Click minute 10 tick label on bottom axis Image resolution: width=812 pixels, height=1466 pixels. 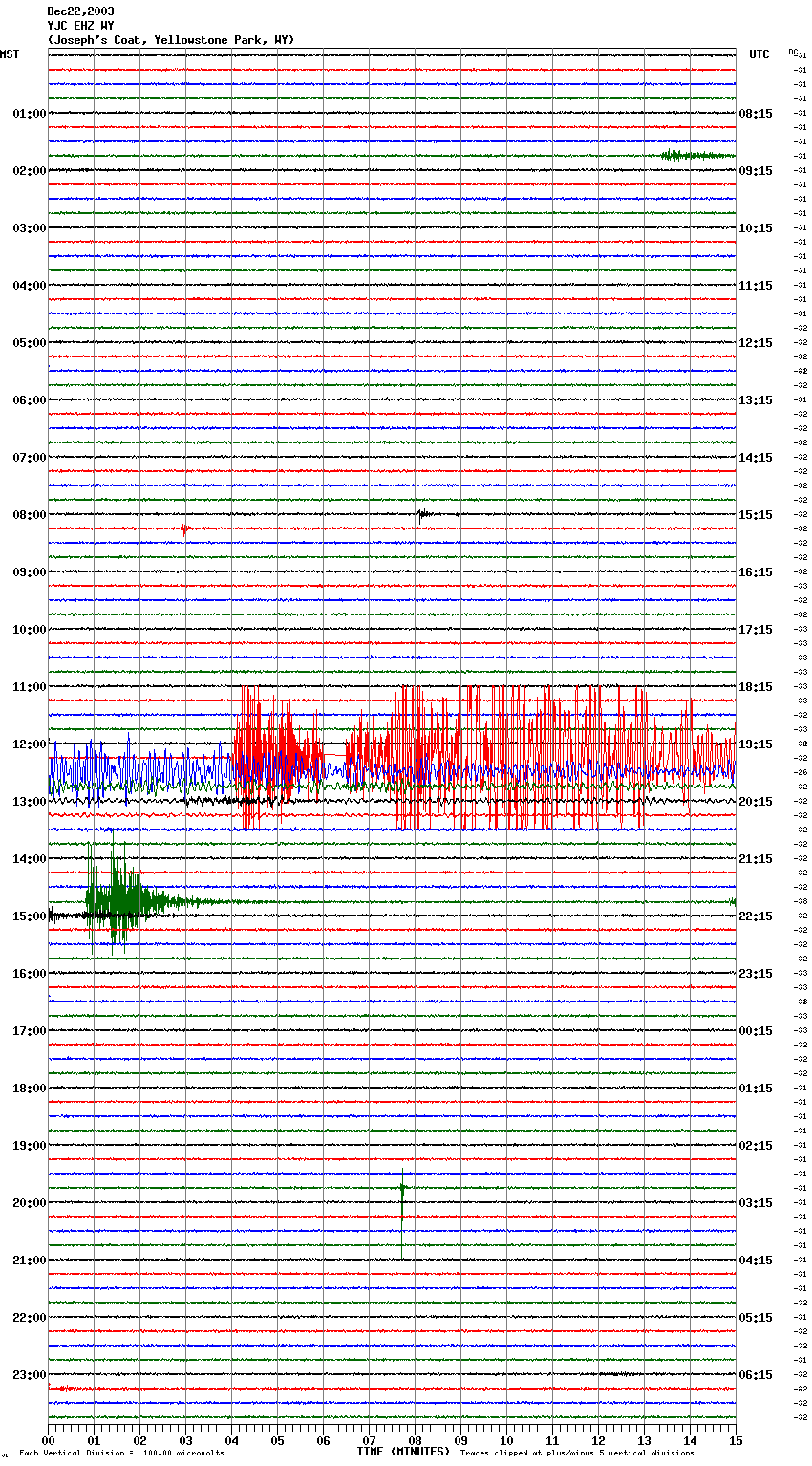pyautogui.click(x=506, y=1440)
